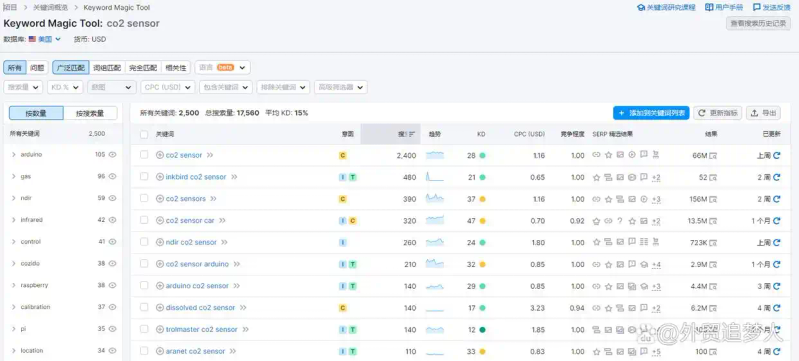Screen dimensions: 799x361
Task: Open SERP view for co2 sensors results
Action: [x=713, y=199]
